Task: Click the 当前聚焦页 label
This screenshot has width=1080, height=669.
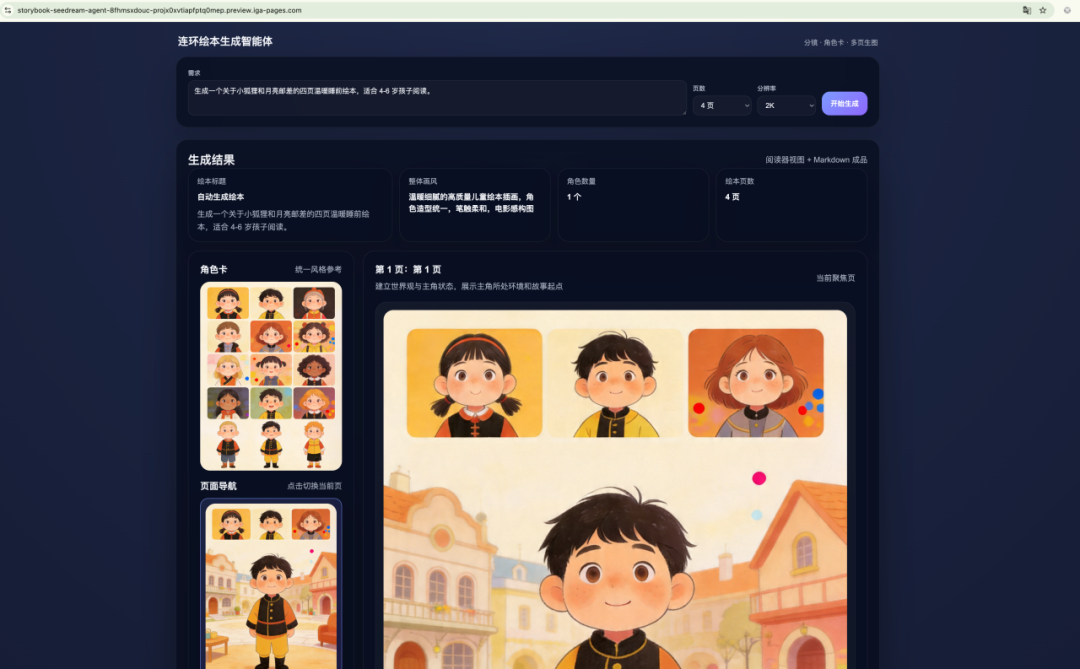Action: click(835, 278)
